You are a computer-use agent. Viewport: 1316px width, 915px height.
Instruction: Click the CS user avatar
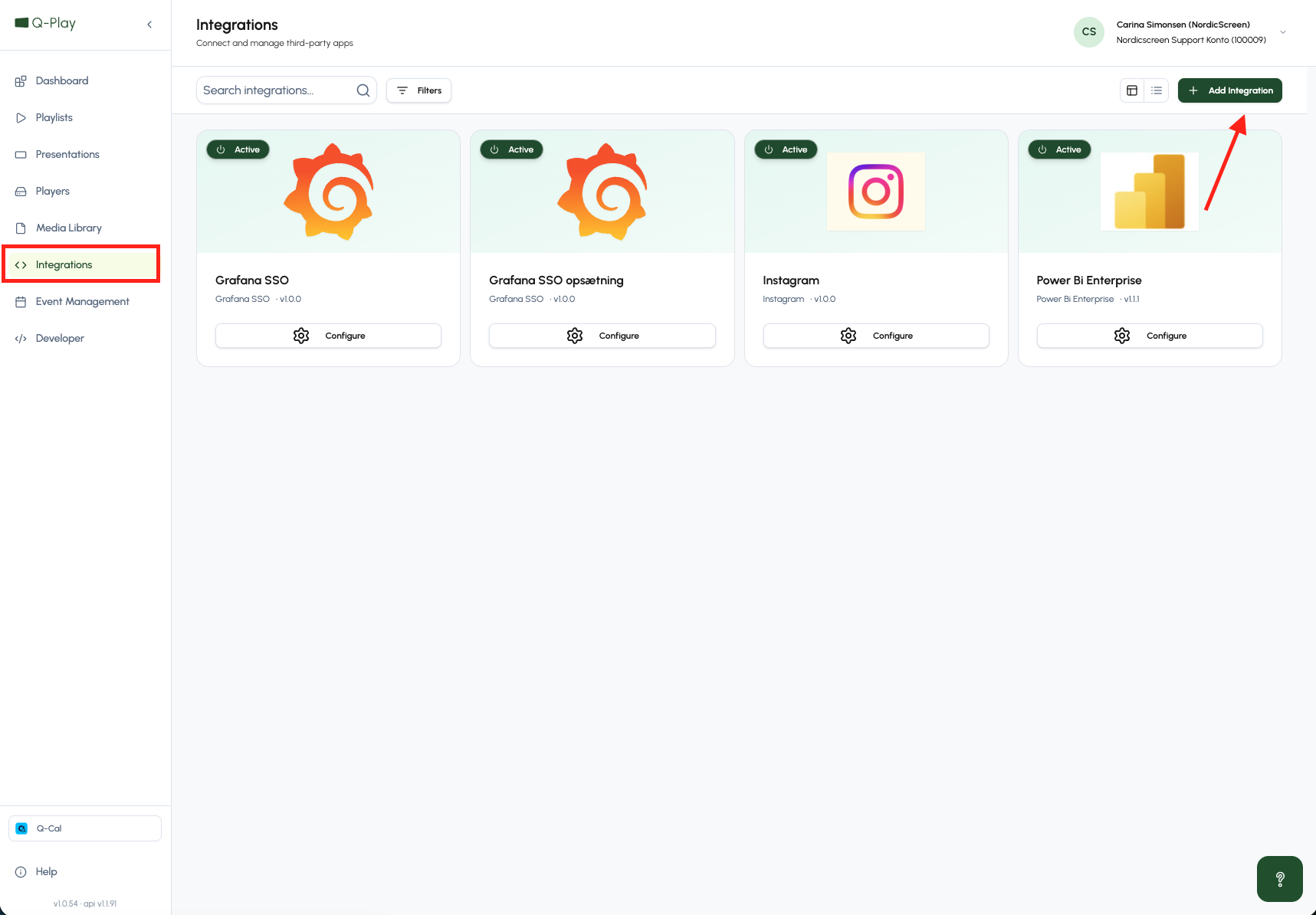click(x=1089, y=32)
